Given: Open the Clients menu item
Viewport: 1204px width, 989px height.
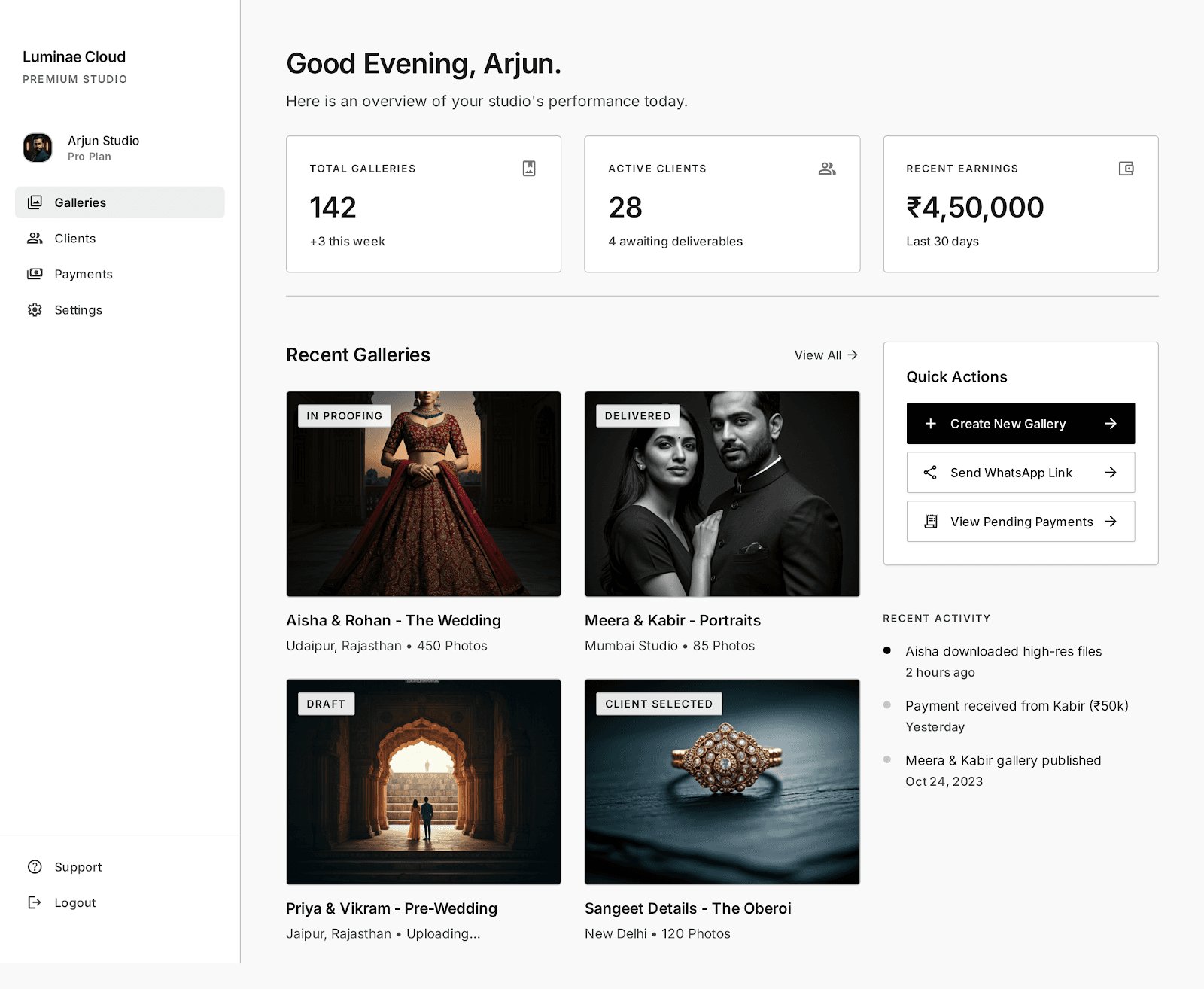Looking at the screenshot, I should 120,239.
